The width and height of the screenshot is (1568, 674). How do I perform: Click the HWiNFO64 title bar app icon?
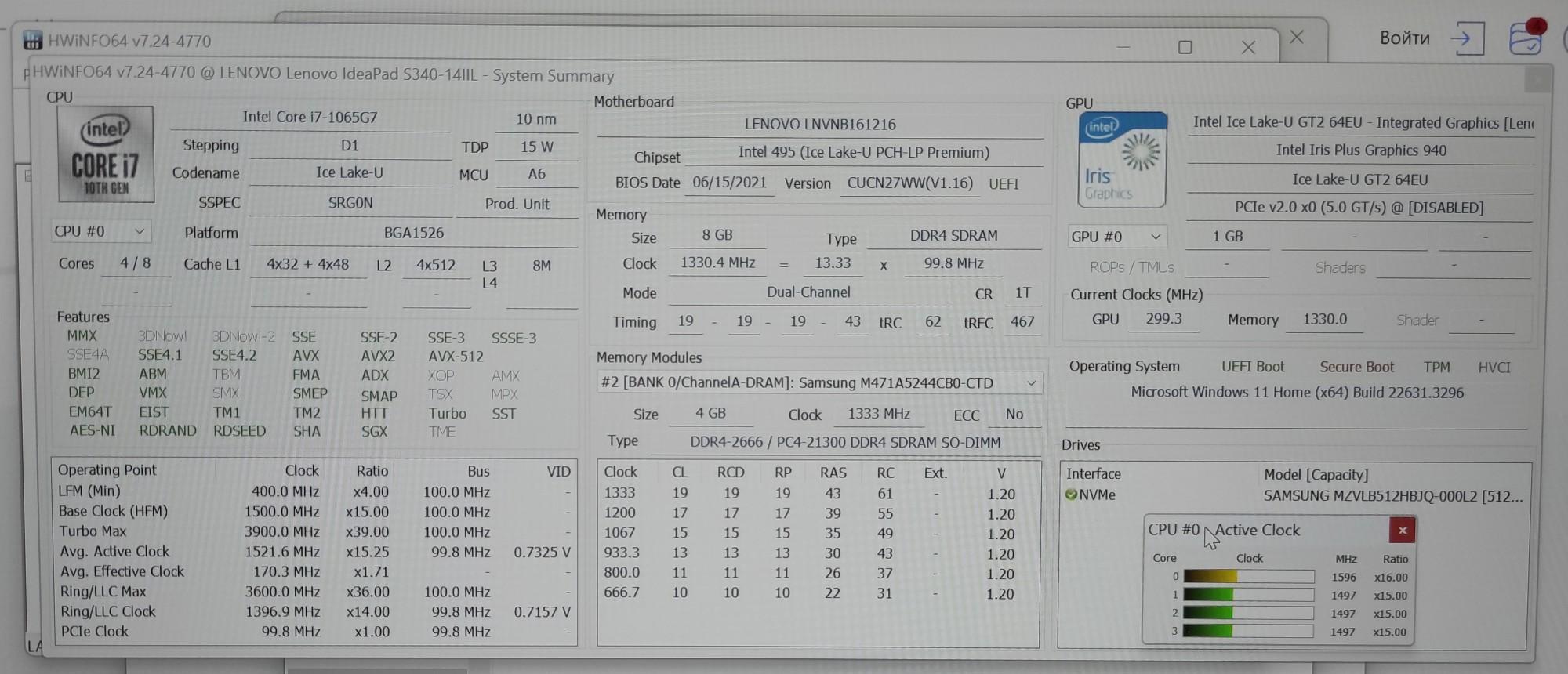tap(32, 40)
